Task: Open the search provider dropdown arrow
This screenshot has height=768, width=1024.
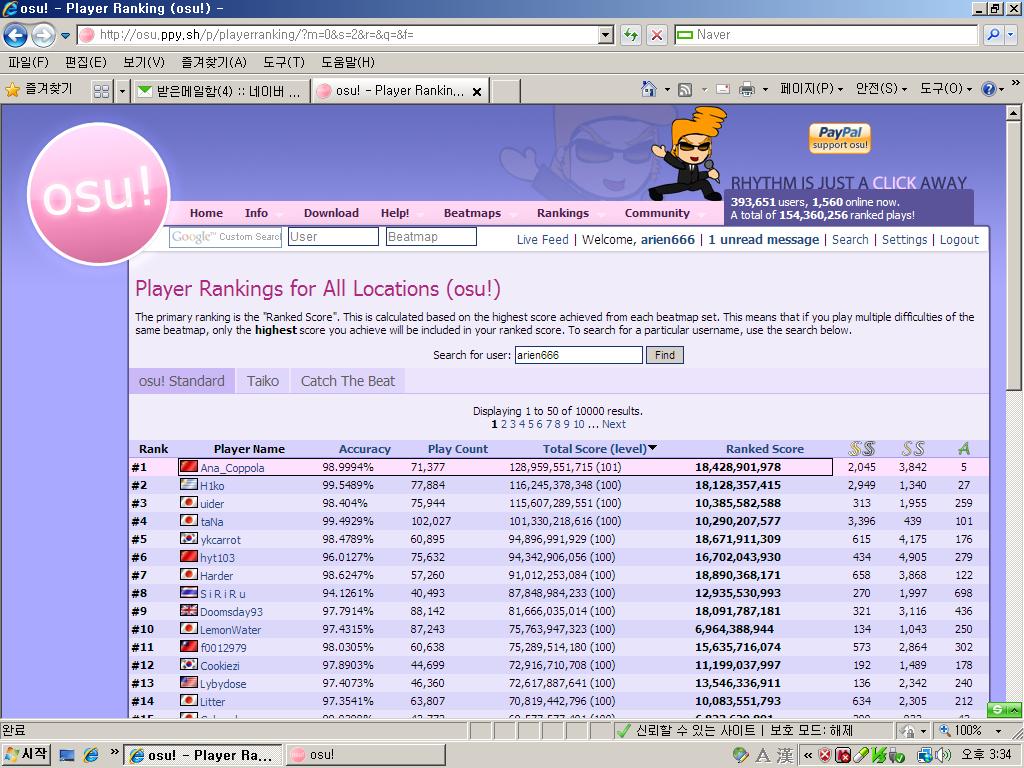Action: [1011, 35]
